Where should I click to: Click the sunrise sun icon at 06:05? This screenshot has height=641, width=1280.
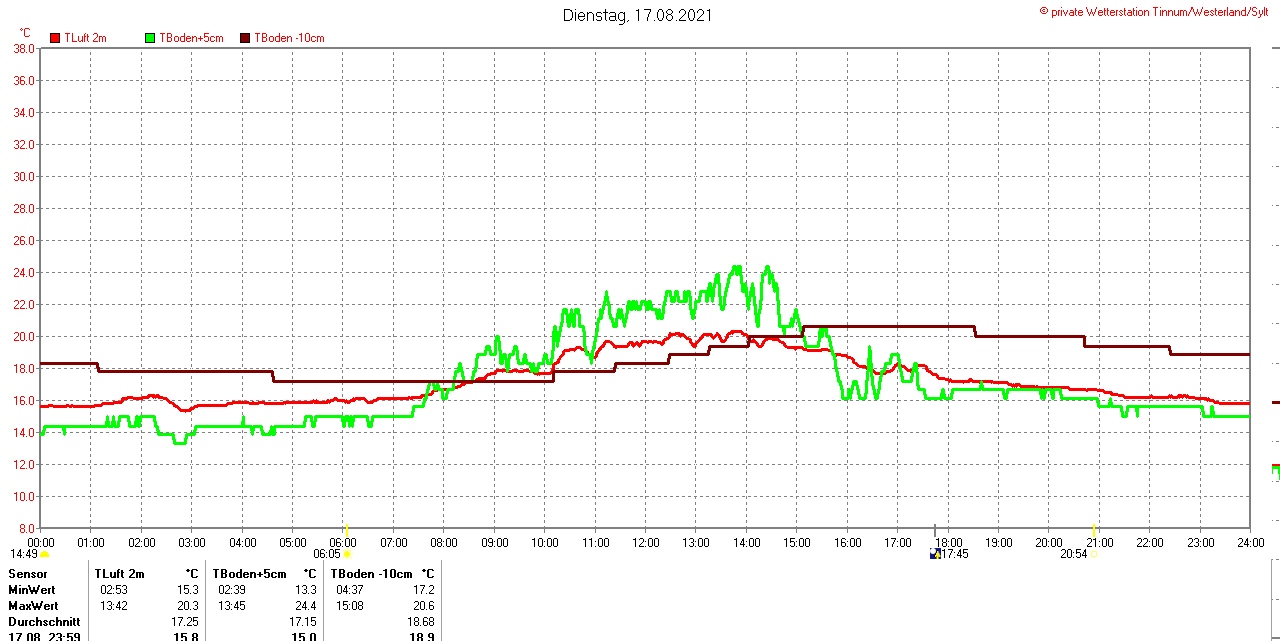point(347,554)
